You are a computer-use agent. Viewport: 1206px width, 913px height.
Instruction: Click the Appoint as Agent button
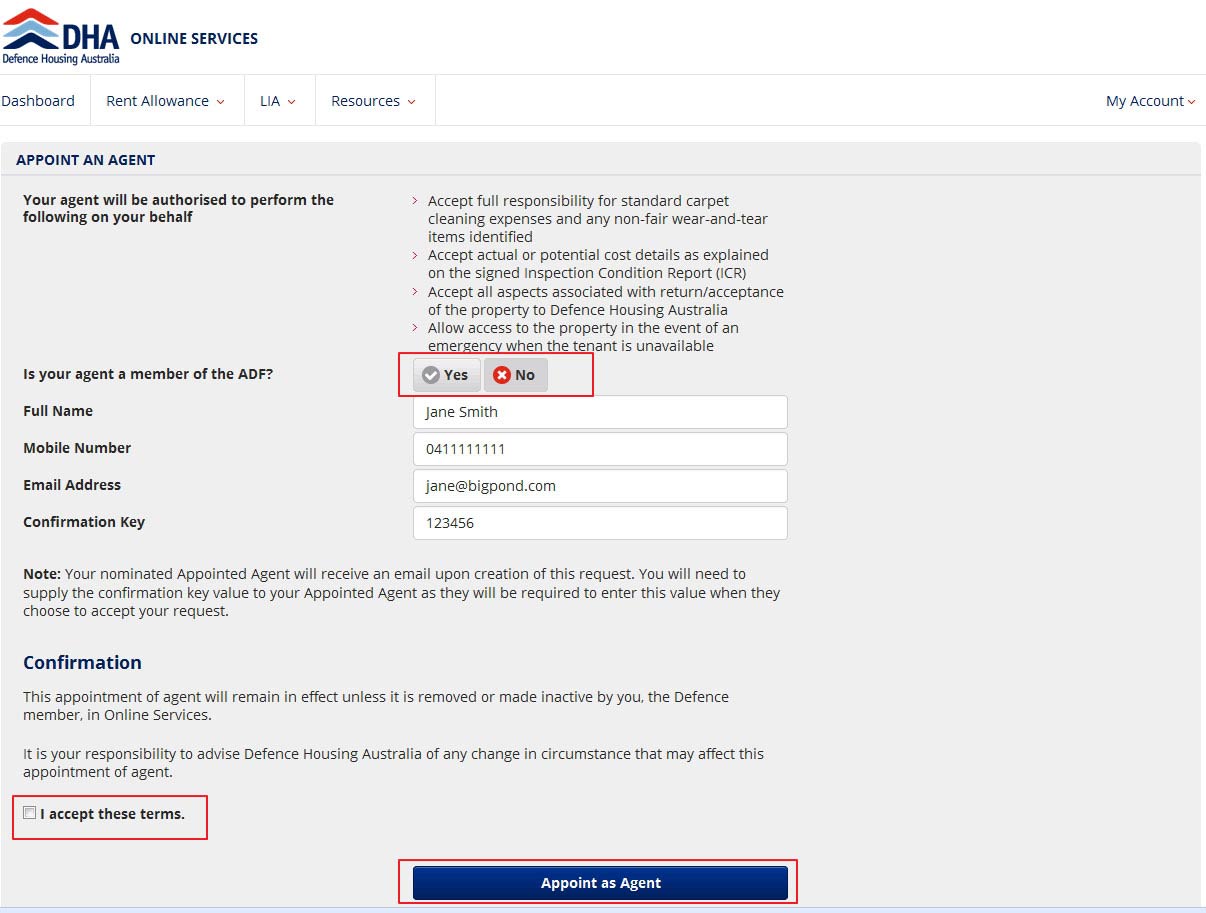click(600, 883)
